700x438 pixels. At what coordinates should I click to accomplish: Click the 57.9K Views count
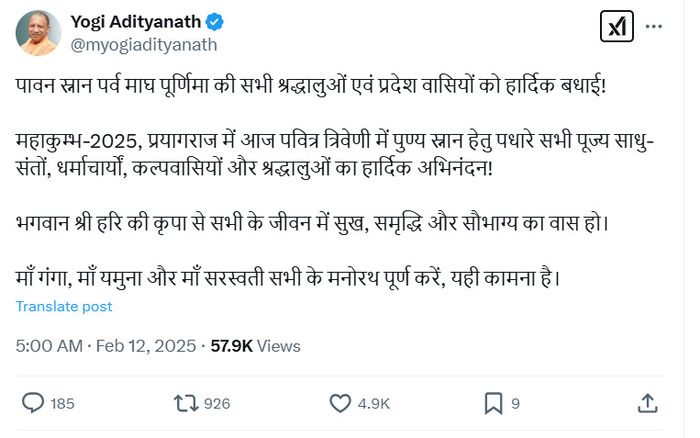point(256,346)
